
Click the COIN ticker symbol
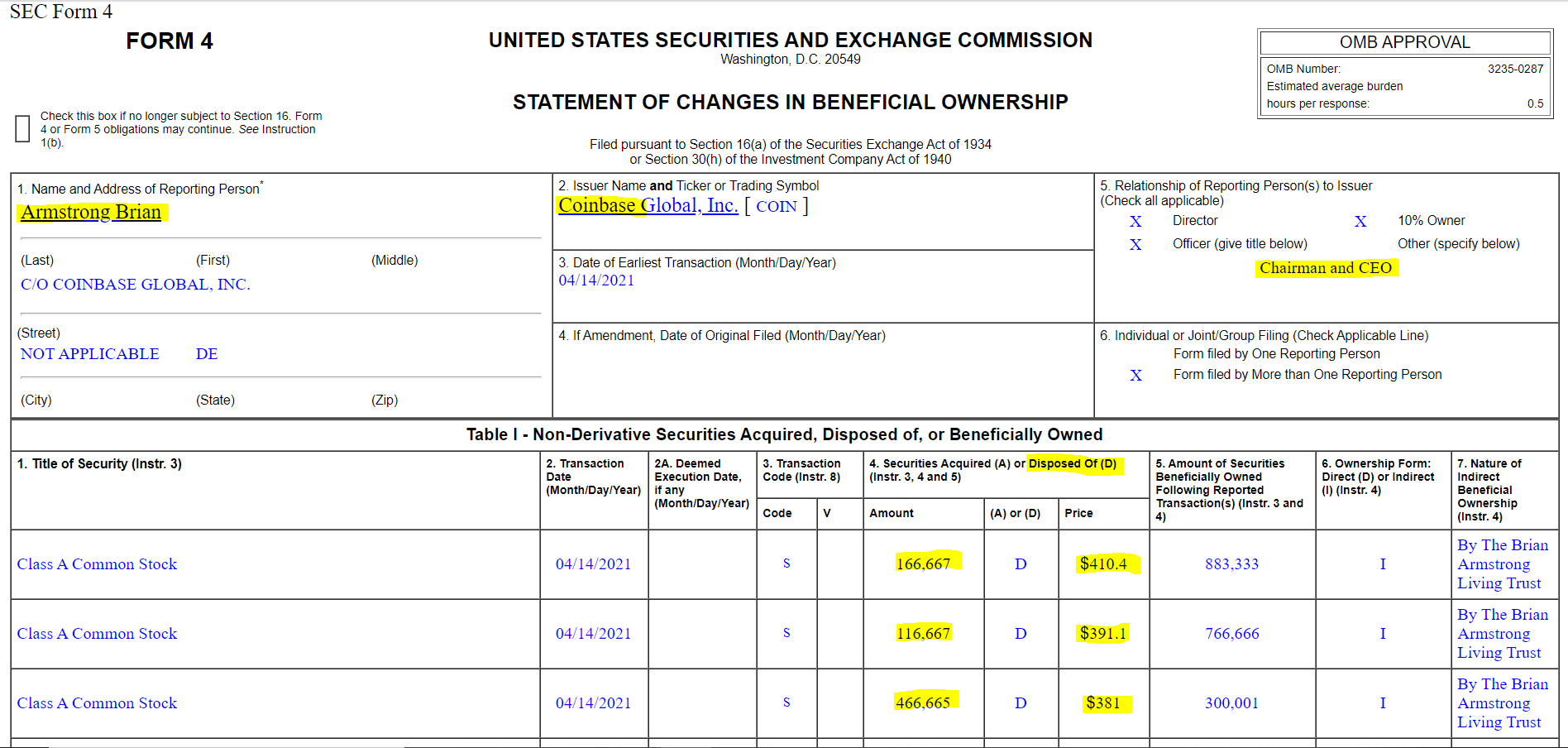(776, 207)
